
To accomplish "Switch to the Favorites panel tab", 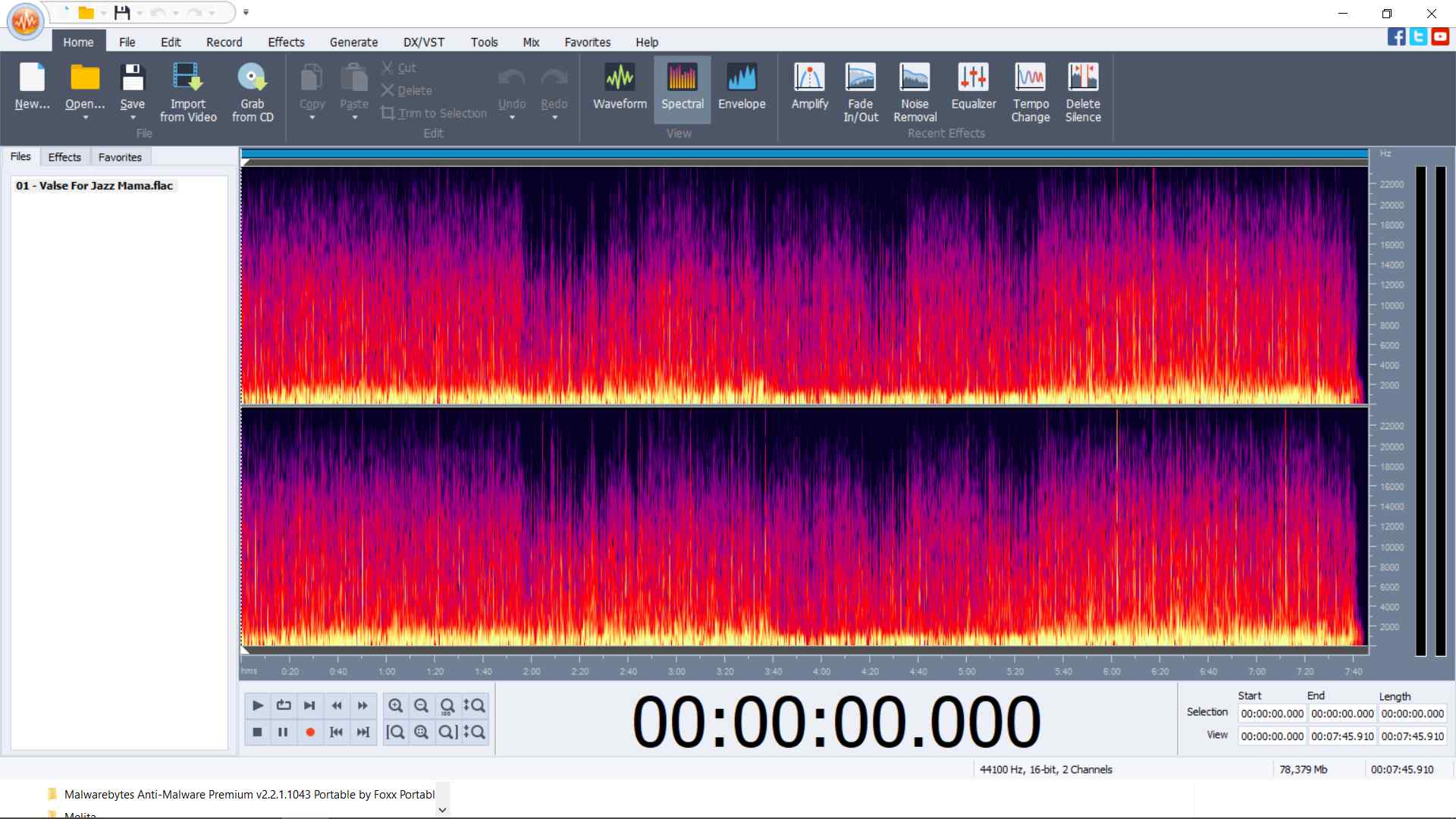I will [x=120, y=157].
